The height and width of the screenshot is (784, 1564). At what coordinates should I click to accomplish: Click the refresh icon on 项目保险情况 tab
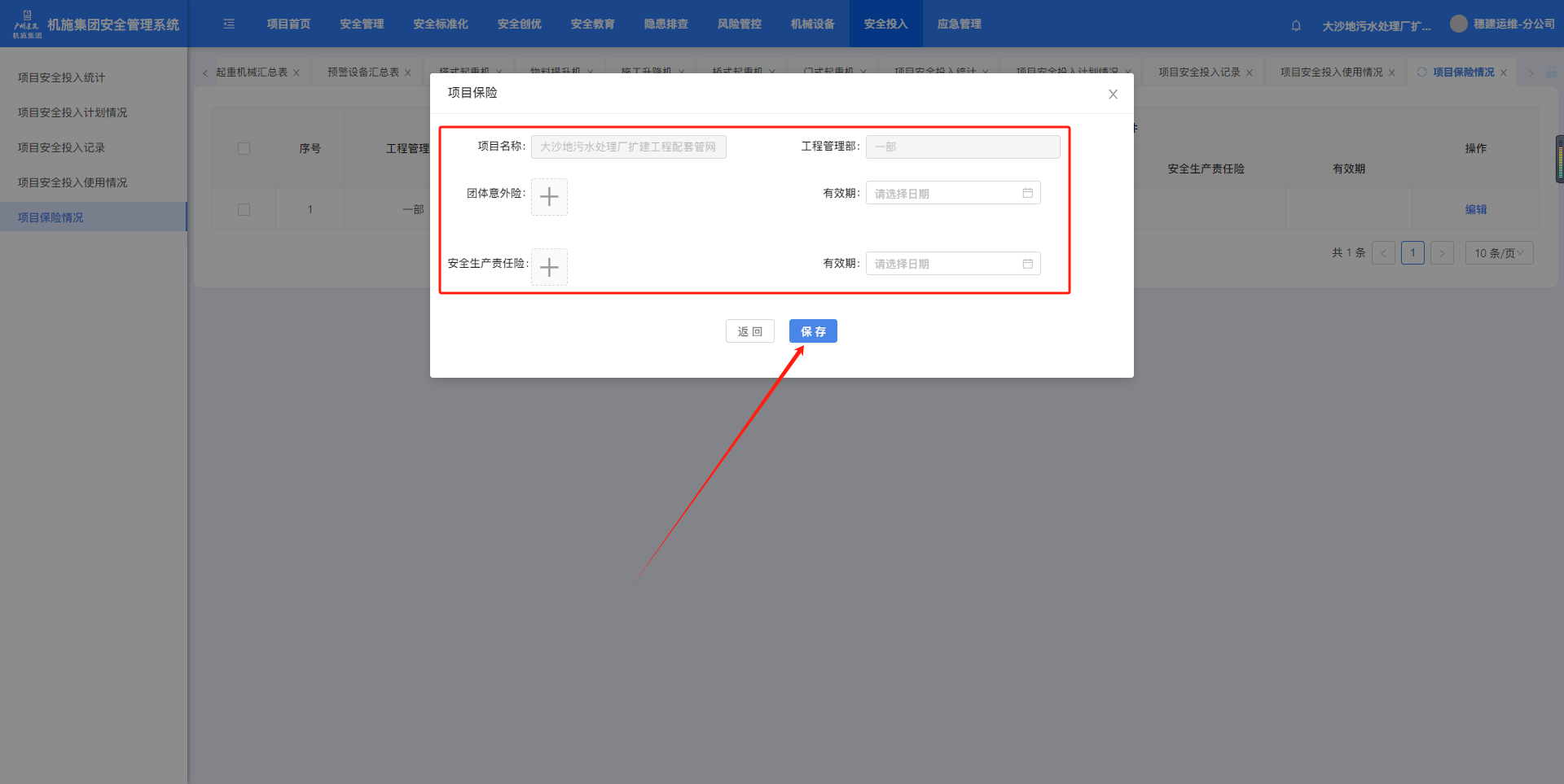tap(1422, 72)
